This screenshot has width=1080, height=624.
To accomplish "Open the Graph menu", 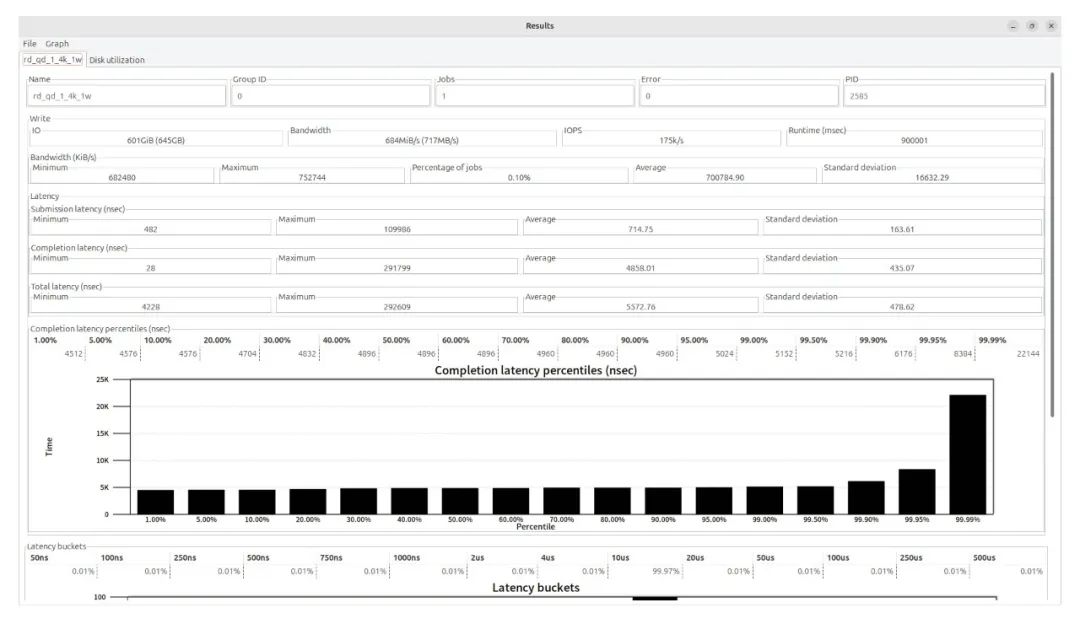I will [57, 43].
